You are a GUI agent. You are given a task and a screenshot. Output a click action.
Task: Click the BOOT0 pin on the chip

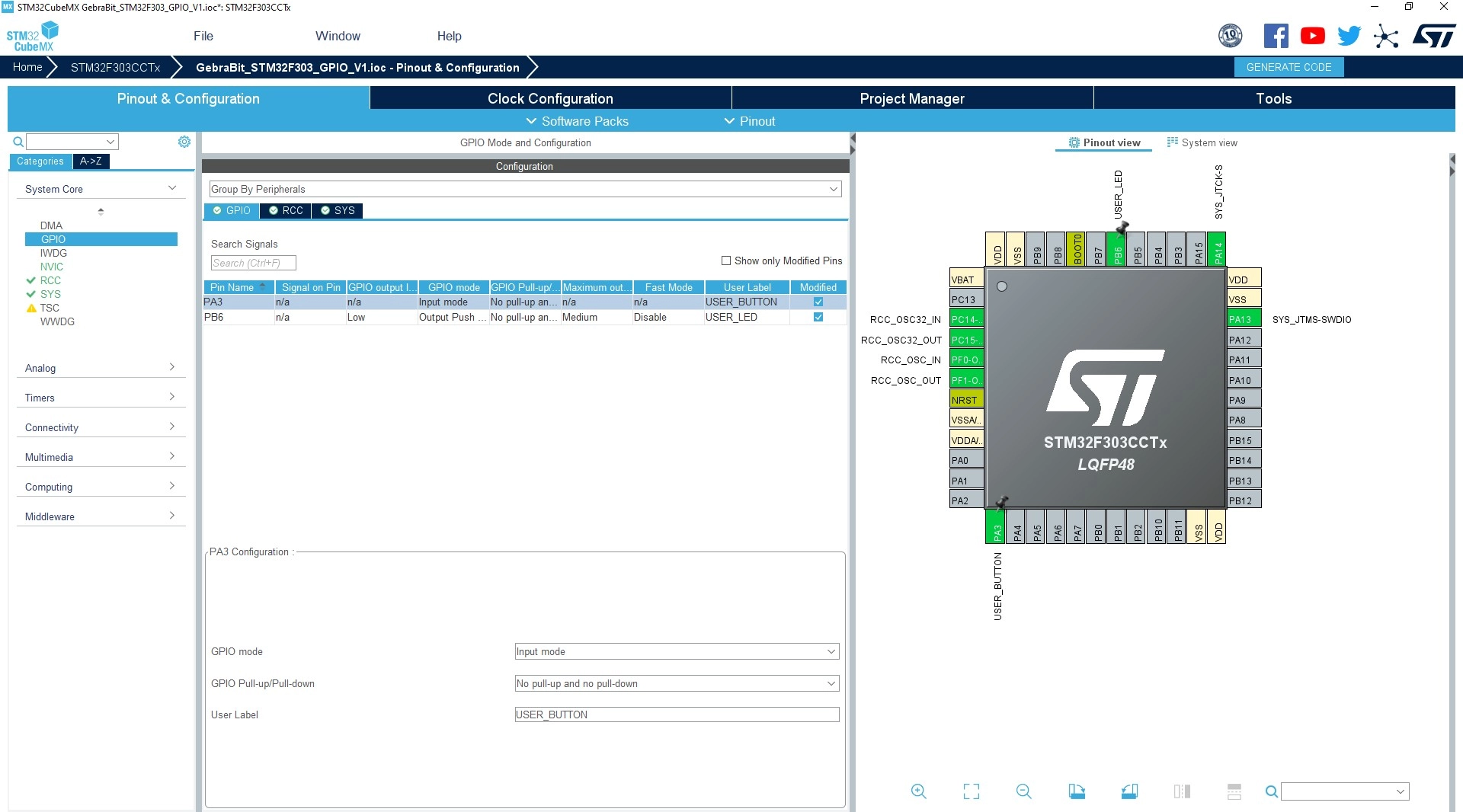[1077, 249]
